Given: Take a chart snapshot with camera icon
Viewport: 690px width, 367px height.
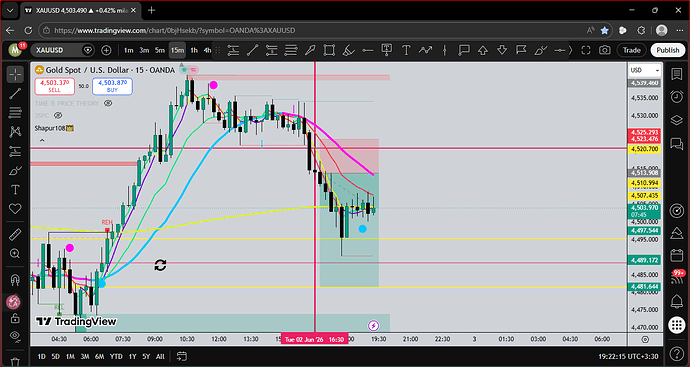Looking at the screenshot, I should pos(605,50).
